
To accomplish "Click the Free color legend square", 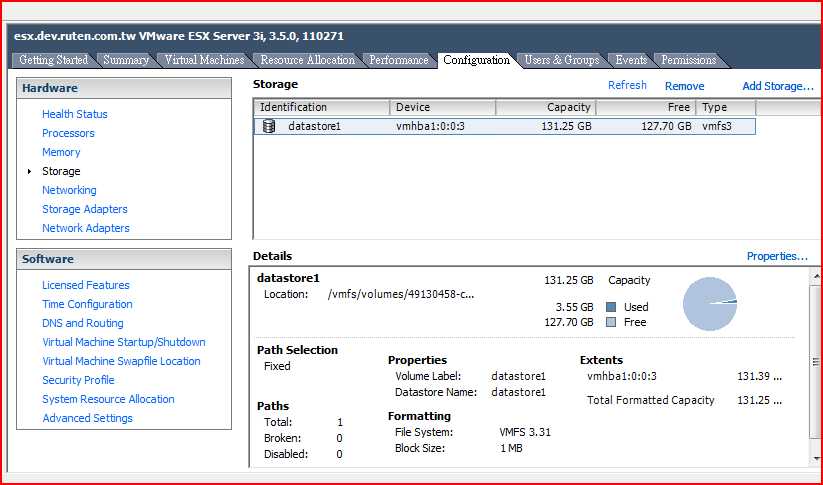I will pyautogui.click(x=611, y=322).
